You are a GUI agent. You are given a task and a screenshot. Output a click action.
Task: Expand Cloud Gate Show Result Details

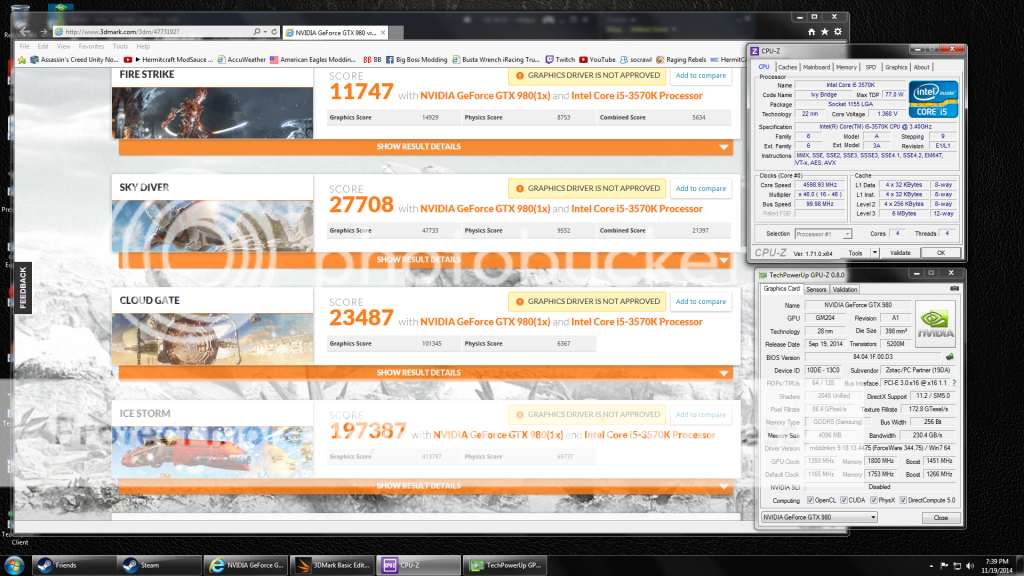(426, 373)
